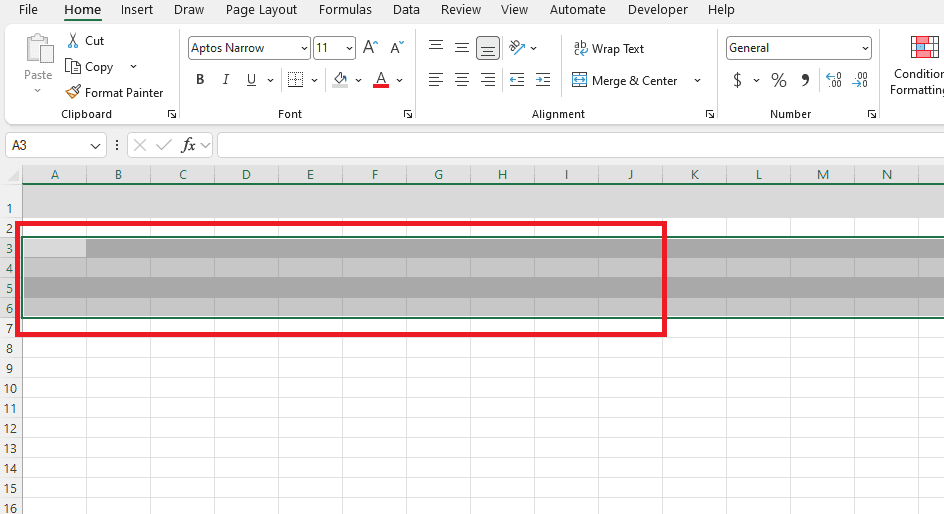Open fill color palette arrow
Screen dimensions: 944x514
click(x=358, y=80)
